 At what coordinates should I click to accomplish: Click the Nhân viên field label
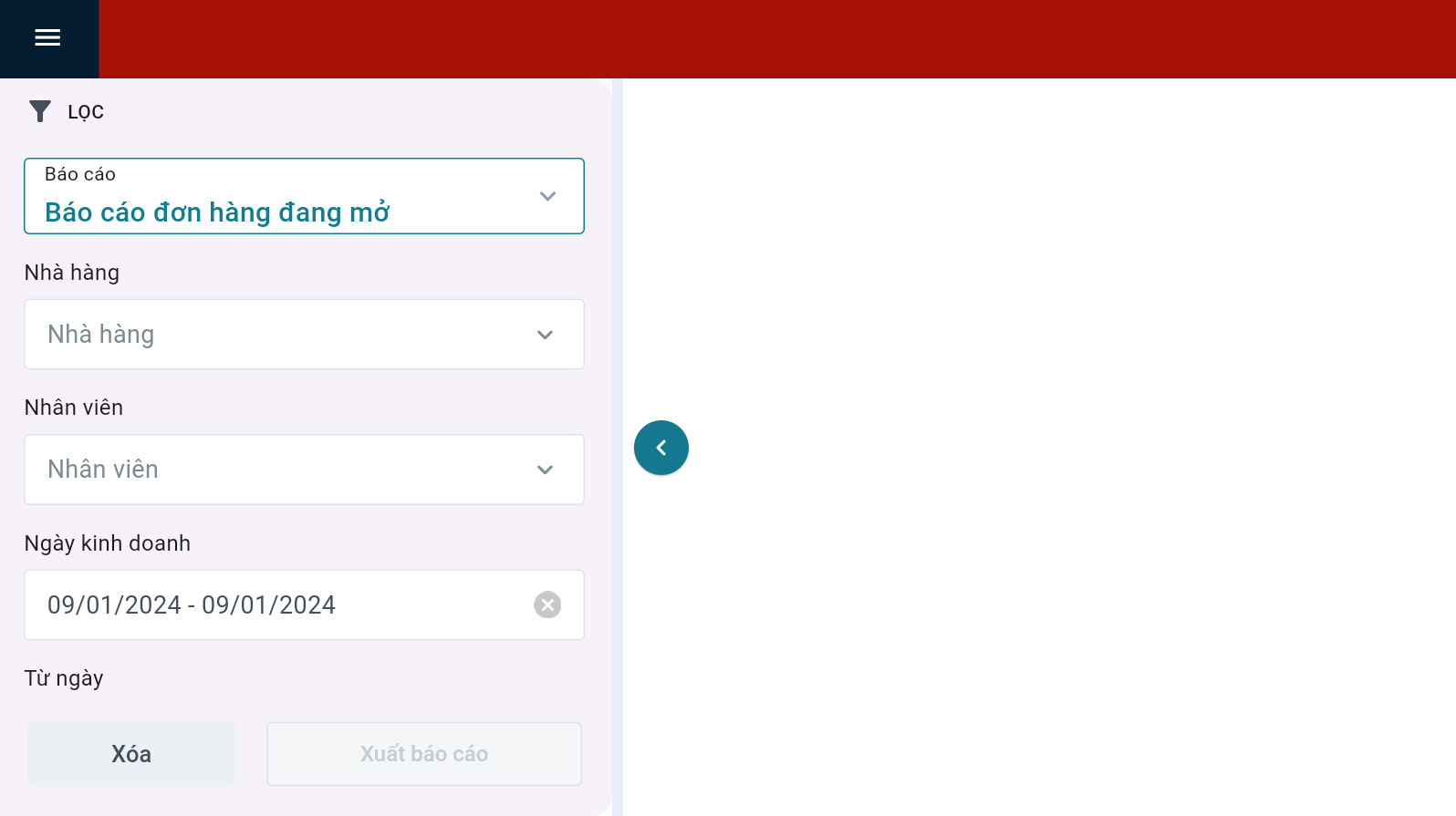tap(74, 408)
